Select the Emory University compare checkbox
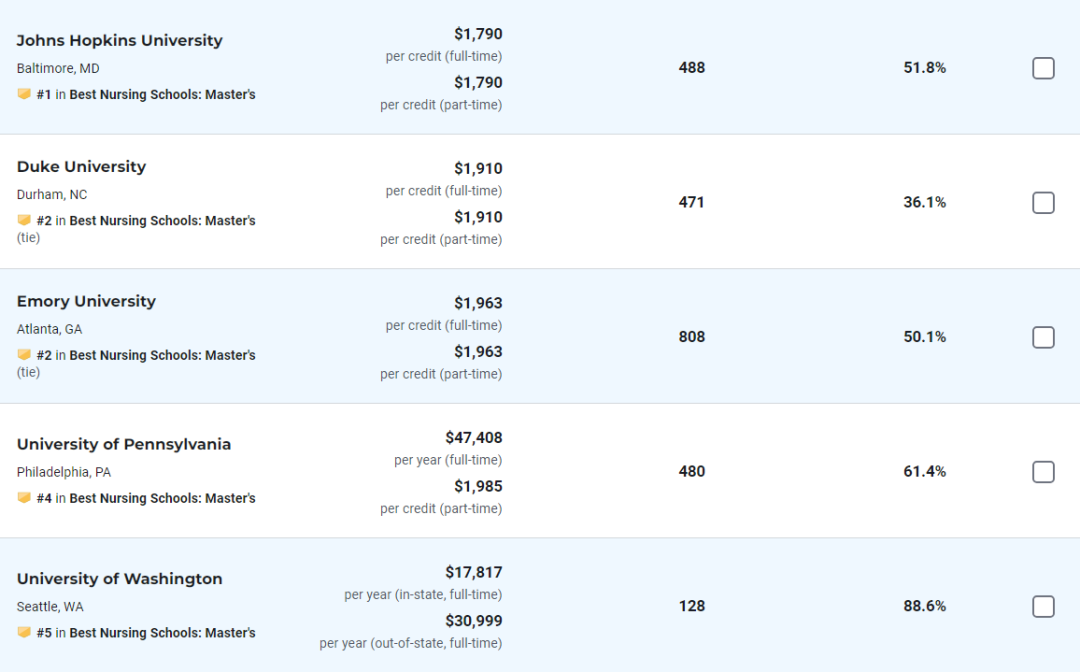This screenshot has width=1080, height=672. pyautogui.click(x=1043, y=337)
